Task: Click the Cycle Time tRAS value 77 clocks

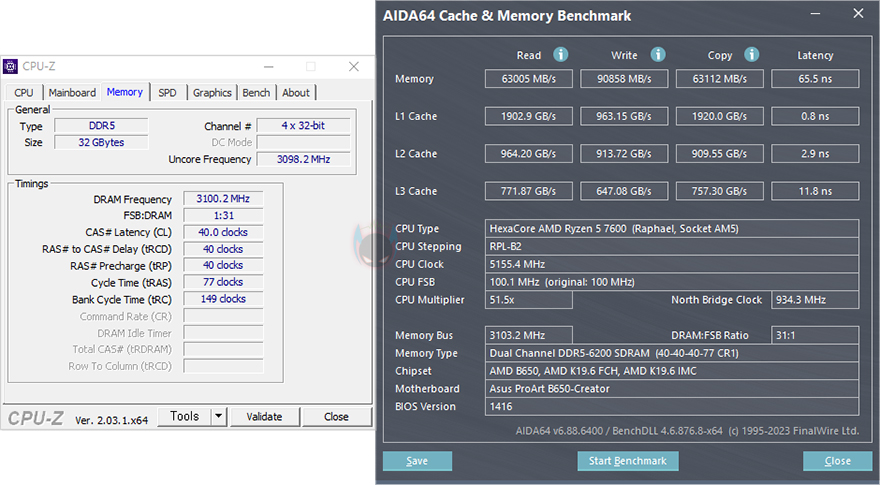Action: (x=223, y=282)
